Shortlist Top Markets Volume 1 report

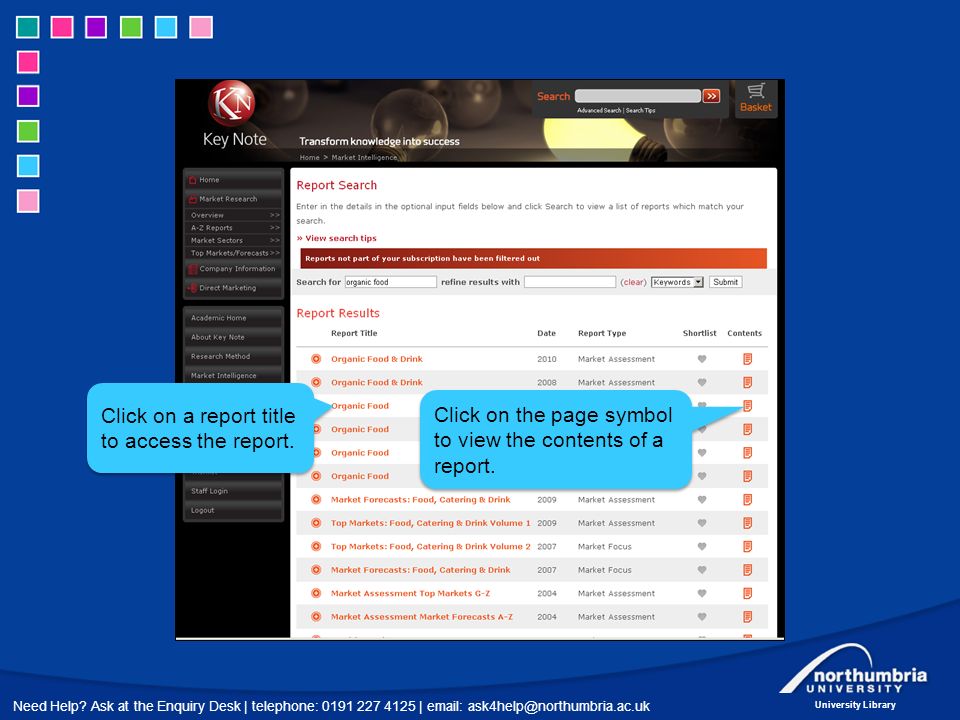coord(702,523)
